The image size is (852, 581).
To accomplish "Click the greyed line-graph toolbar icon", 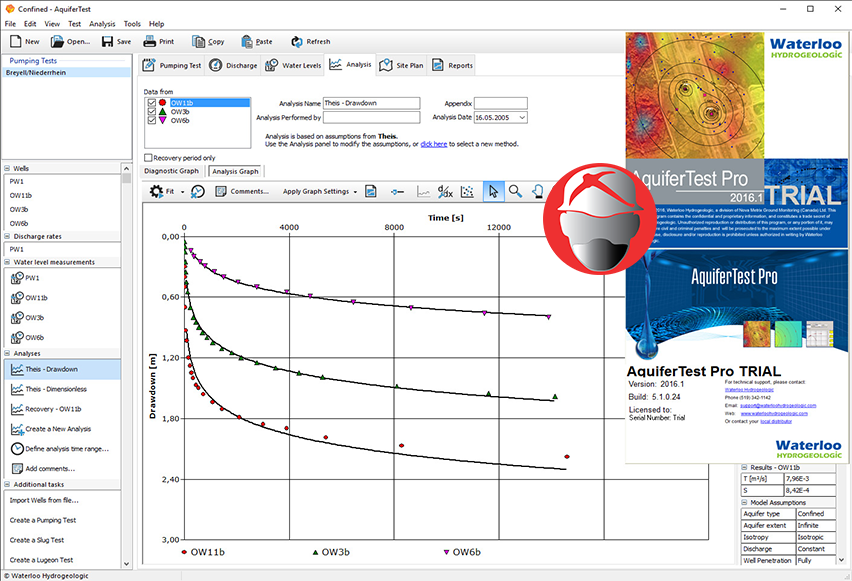I will click(x=423, y=191).
